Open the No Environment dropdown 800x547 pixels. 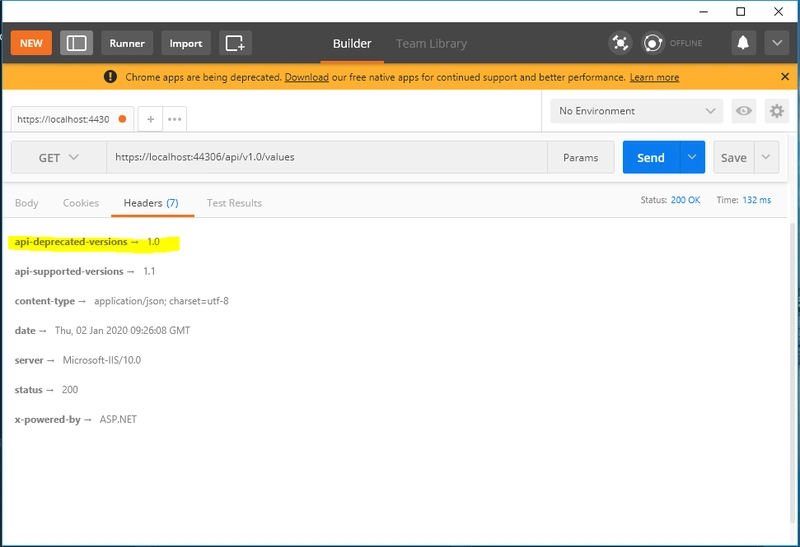[x=636, y=111]
